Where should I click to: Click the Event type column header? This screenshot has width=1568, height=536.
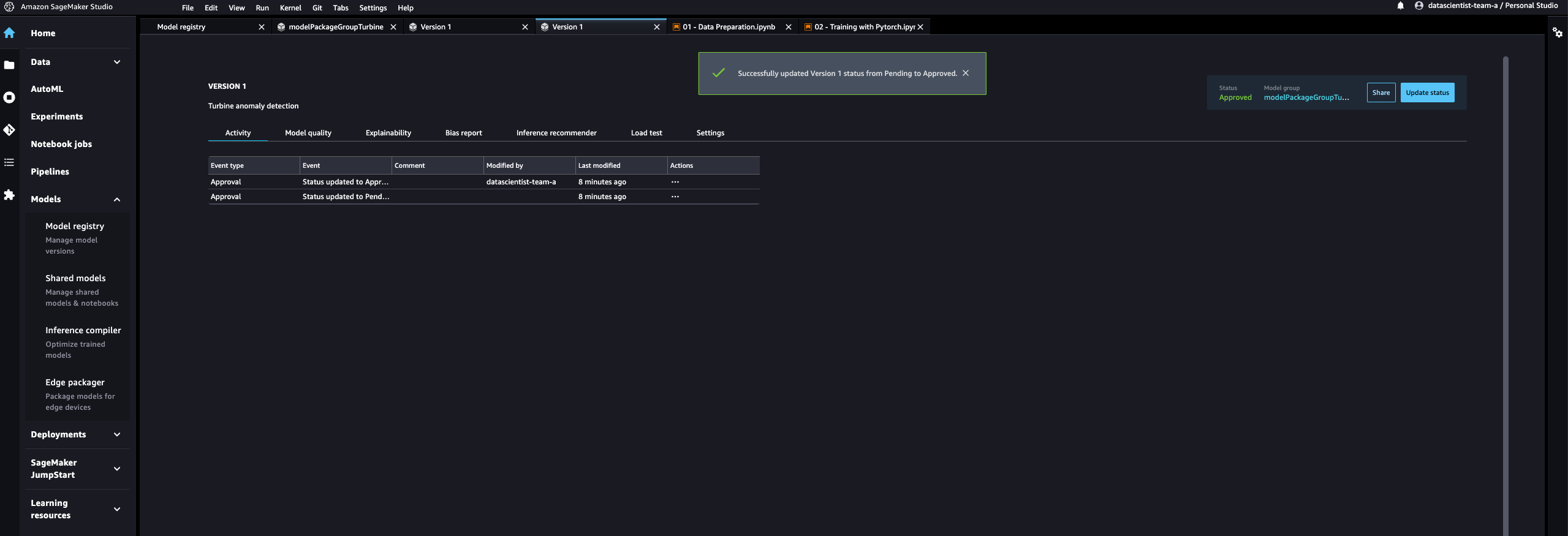pyautogui.click(x=254, y=165)
